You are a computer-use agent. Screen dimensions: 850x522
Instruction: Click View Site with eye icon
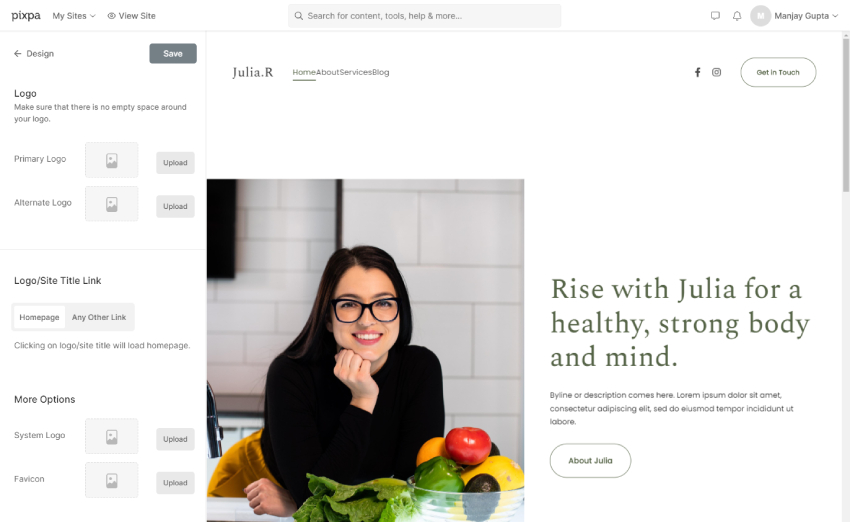(x=131, y=16)
